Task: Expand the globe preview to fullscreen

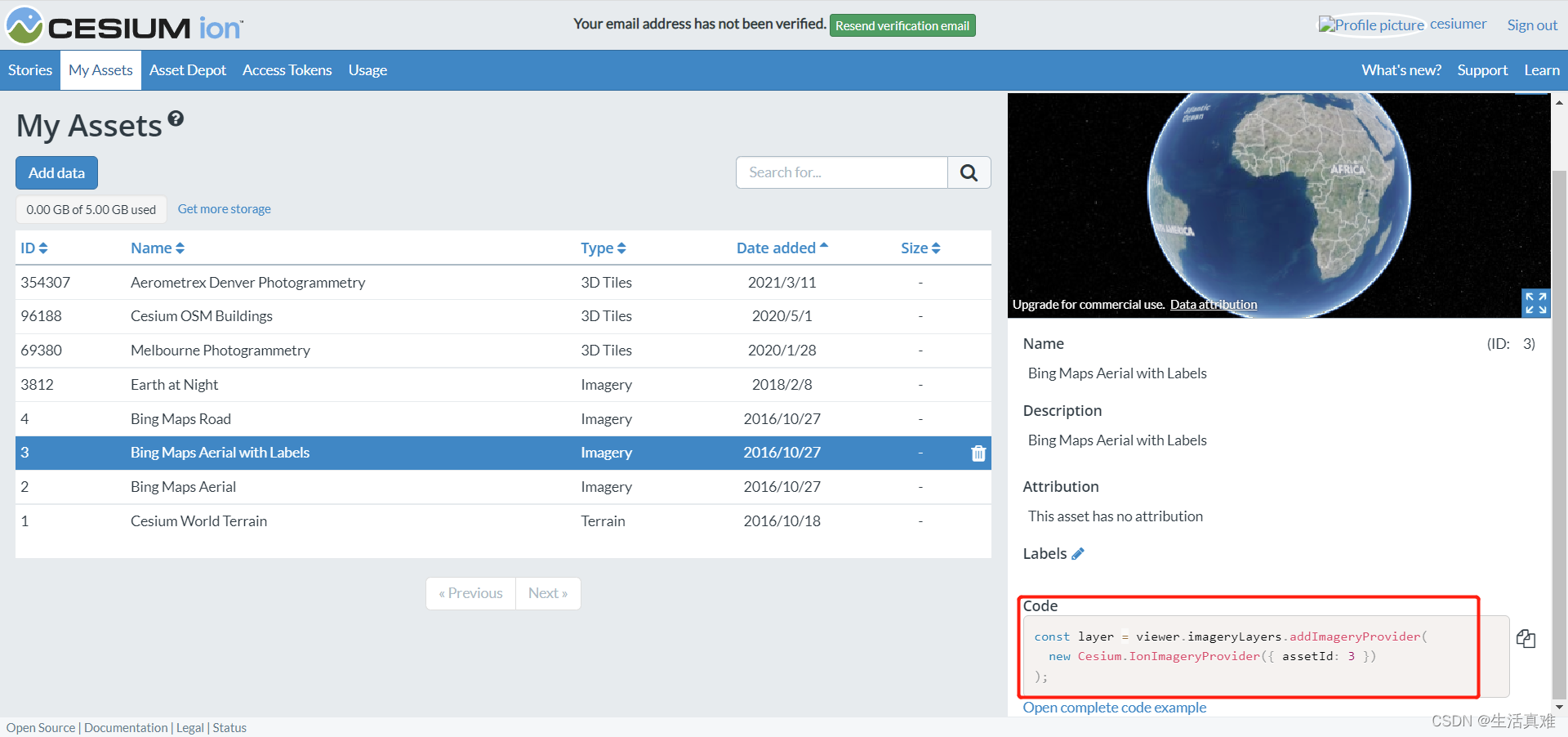Action: pyautogui.click(x=1535, y=303)
